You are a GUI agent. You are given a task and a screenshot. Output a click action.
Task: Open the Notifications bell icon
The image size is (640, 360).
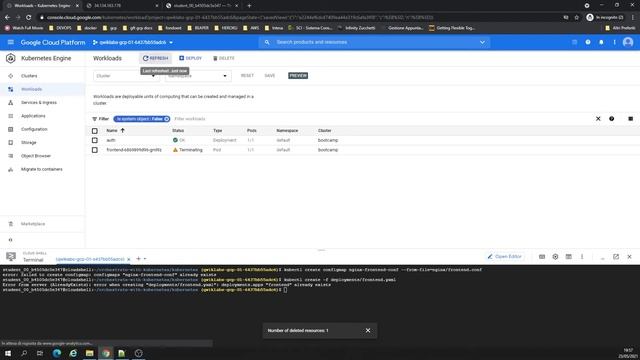click(x=601, y=42)
